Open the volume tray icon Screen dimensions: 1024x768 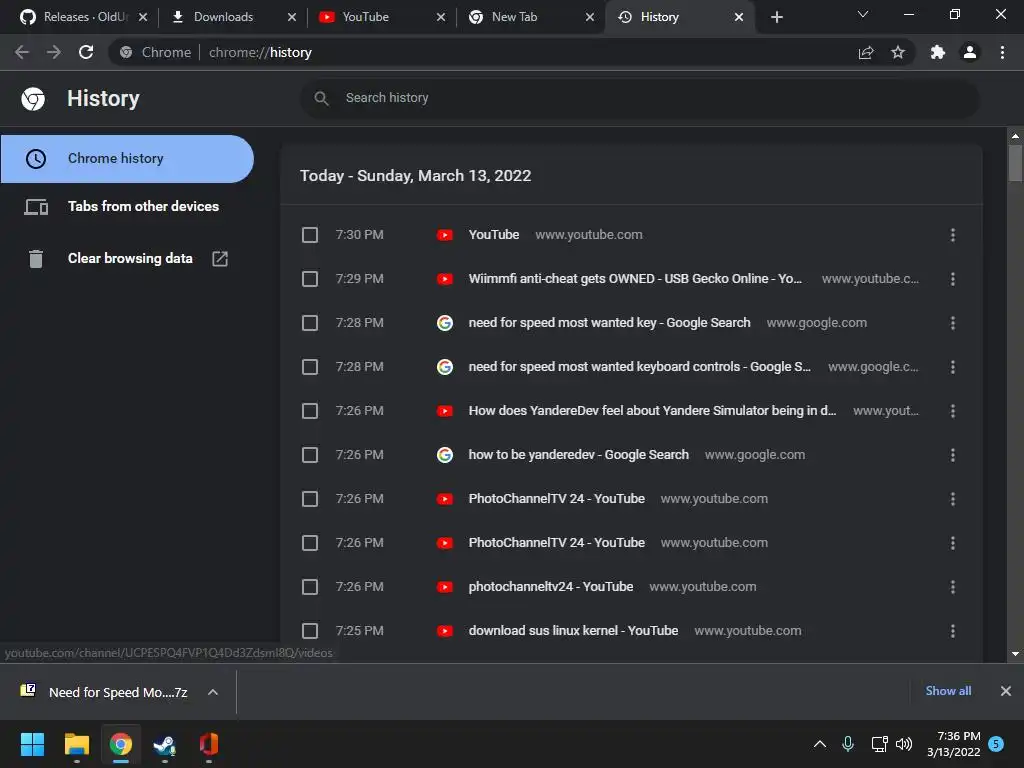[x=904, y=744]
